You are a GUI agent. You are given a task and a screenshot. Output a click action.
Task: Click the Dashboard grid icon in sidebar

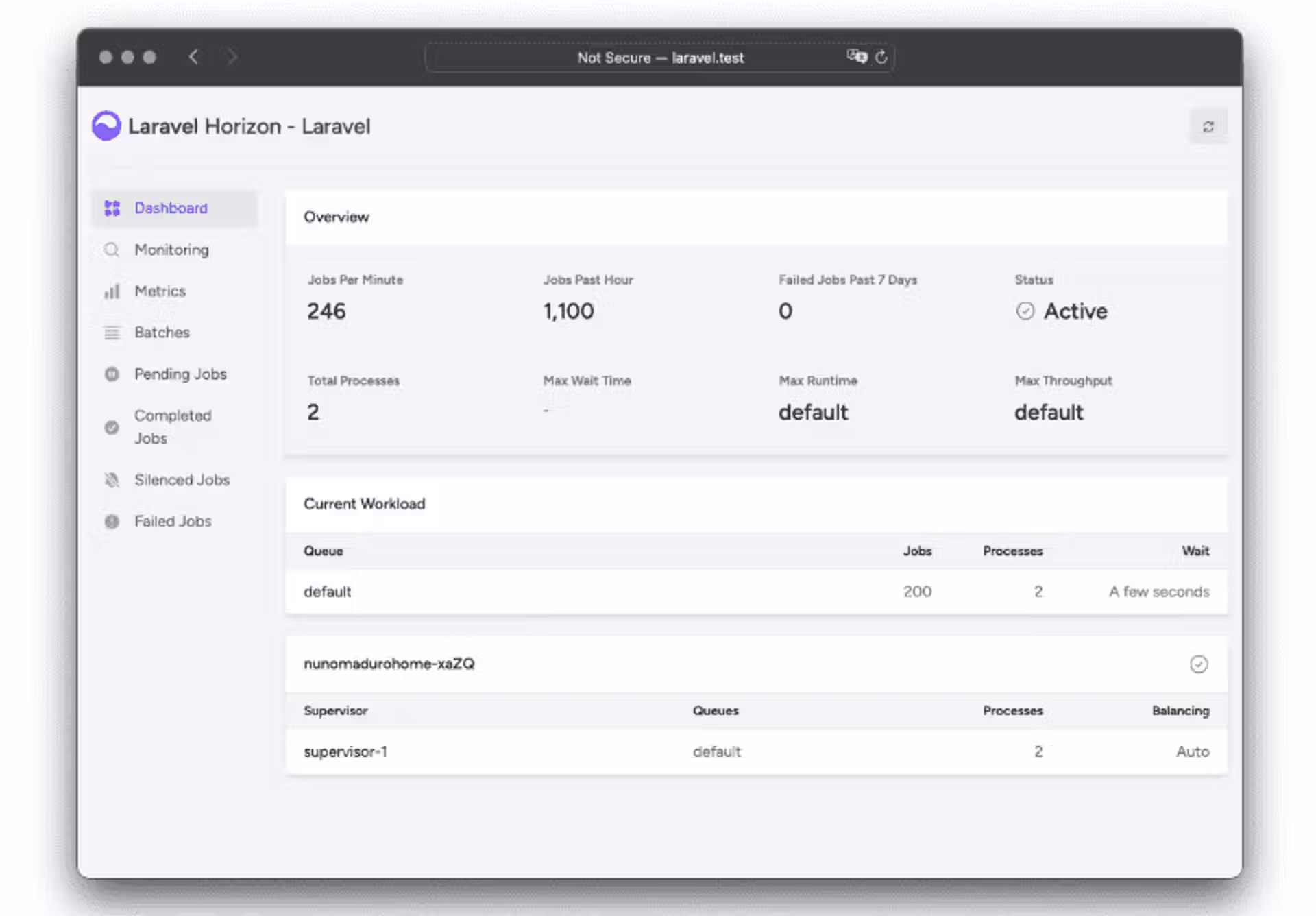click(x=112, y=208)
